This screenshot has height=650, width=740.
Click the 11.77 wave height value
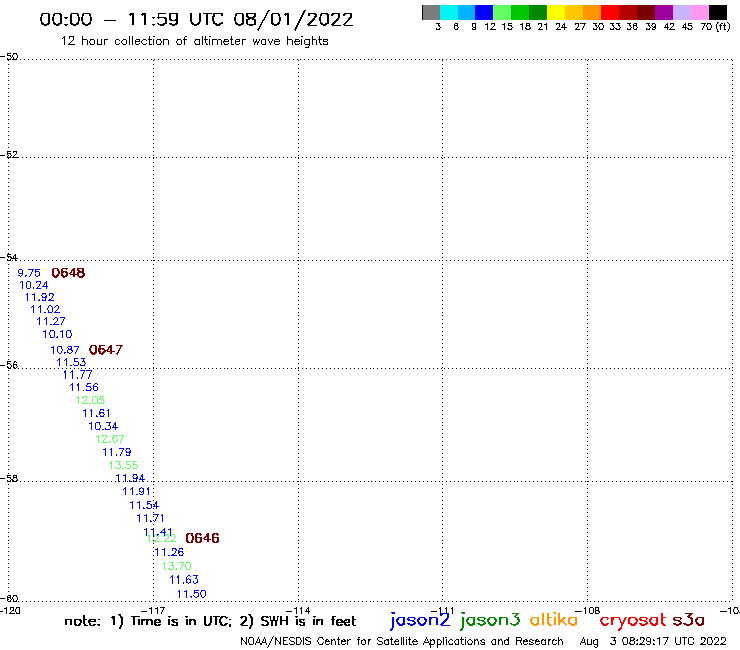tap(78, 375)
